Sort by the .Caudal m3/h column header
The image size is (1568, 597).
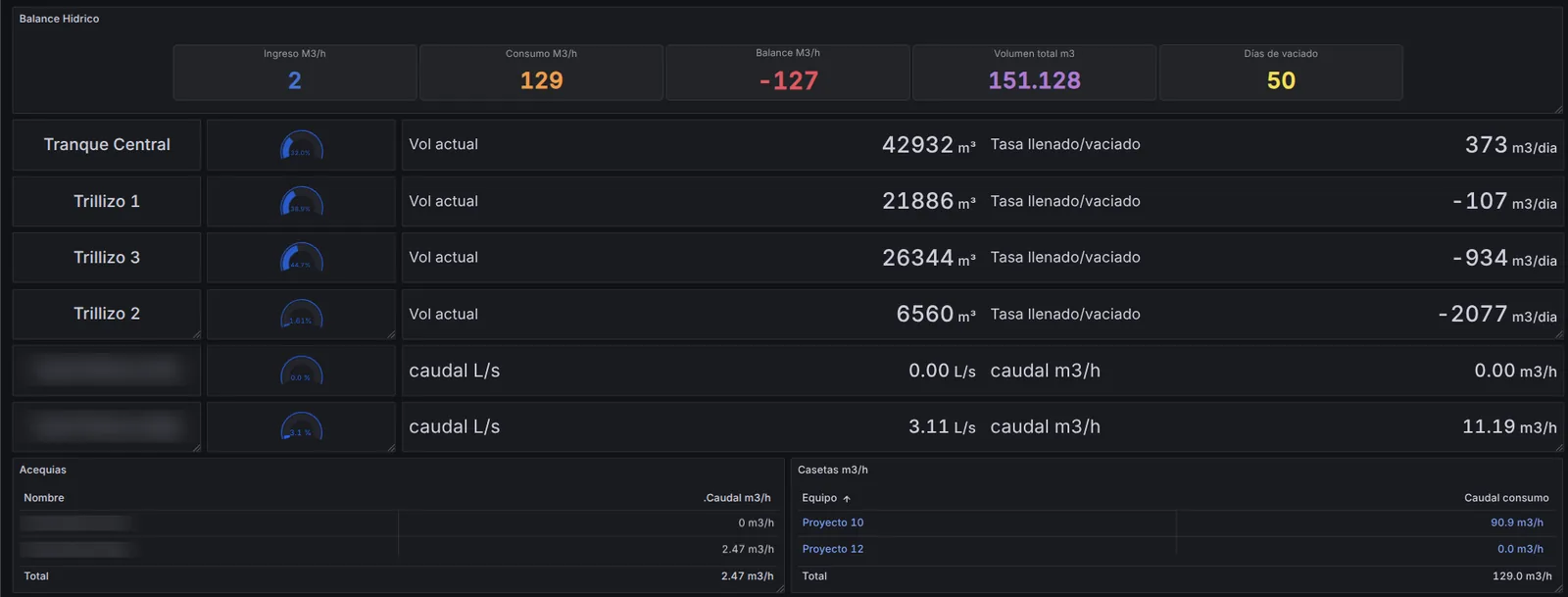[737, 498]
